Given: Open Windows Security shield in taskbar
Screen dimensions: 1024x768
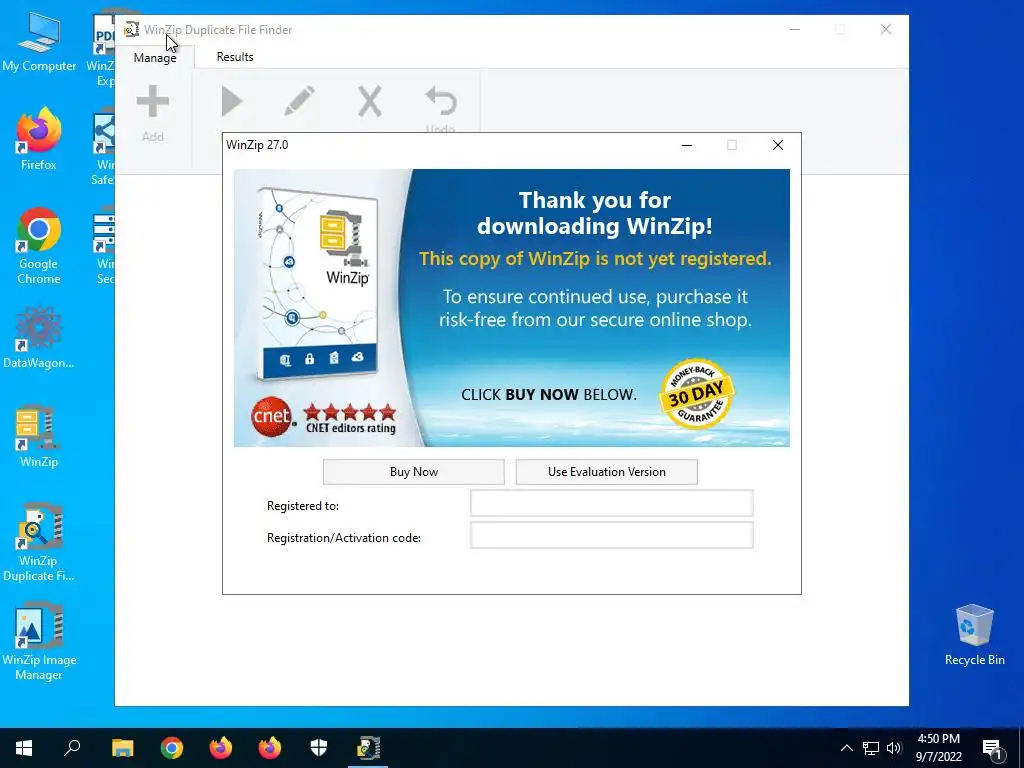Looking at the screenshot, I should pos(319,748).
